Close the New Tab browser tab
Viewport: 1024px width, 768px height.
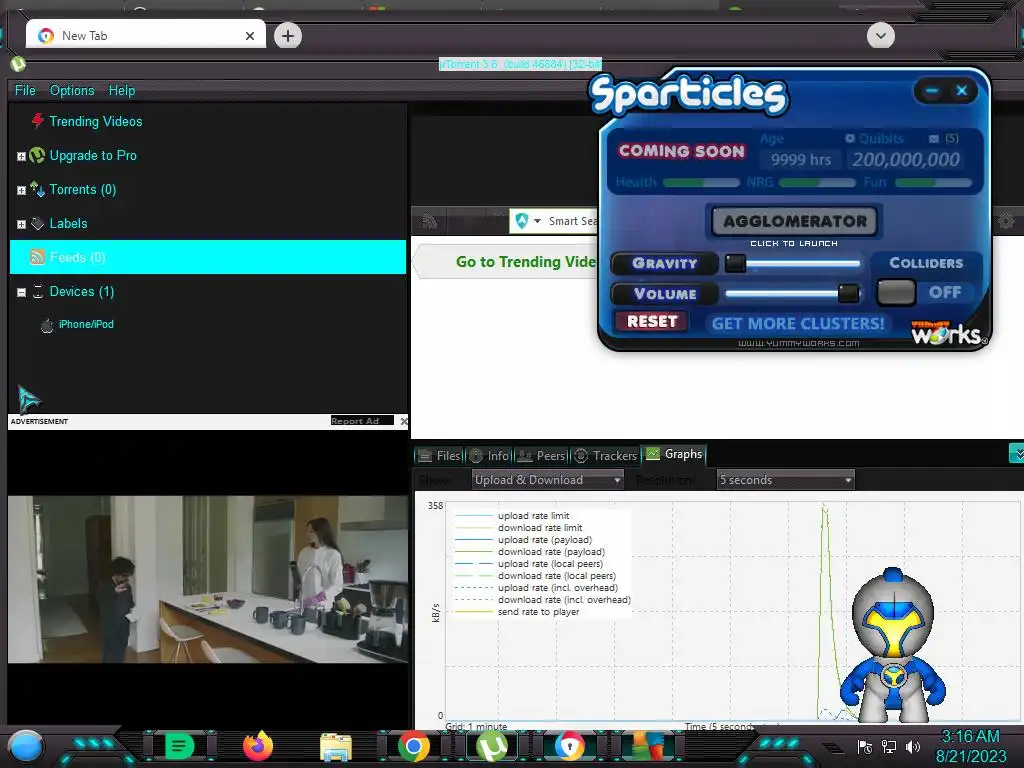coord(249,36)
